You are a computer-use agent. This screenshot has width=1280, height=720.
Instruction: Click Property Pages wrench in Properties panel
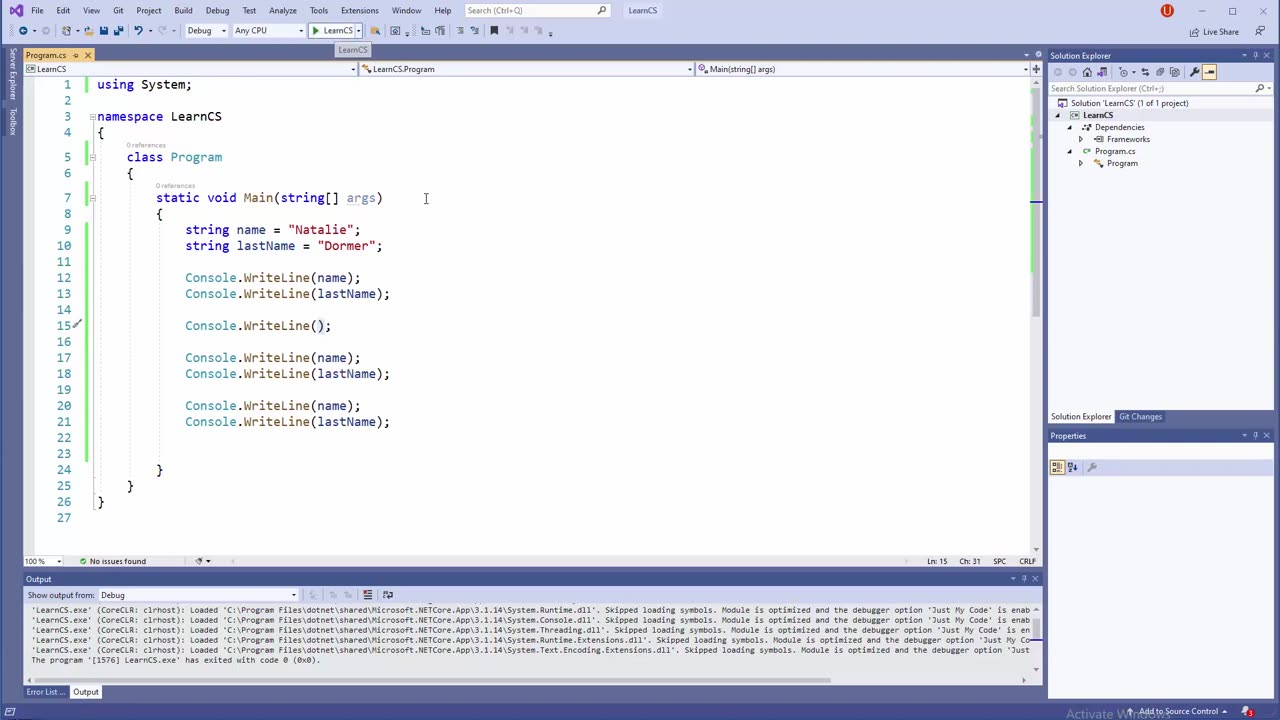(1092, 467)
